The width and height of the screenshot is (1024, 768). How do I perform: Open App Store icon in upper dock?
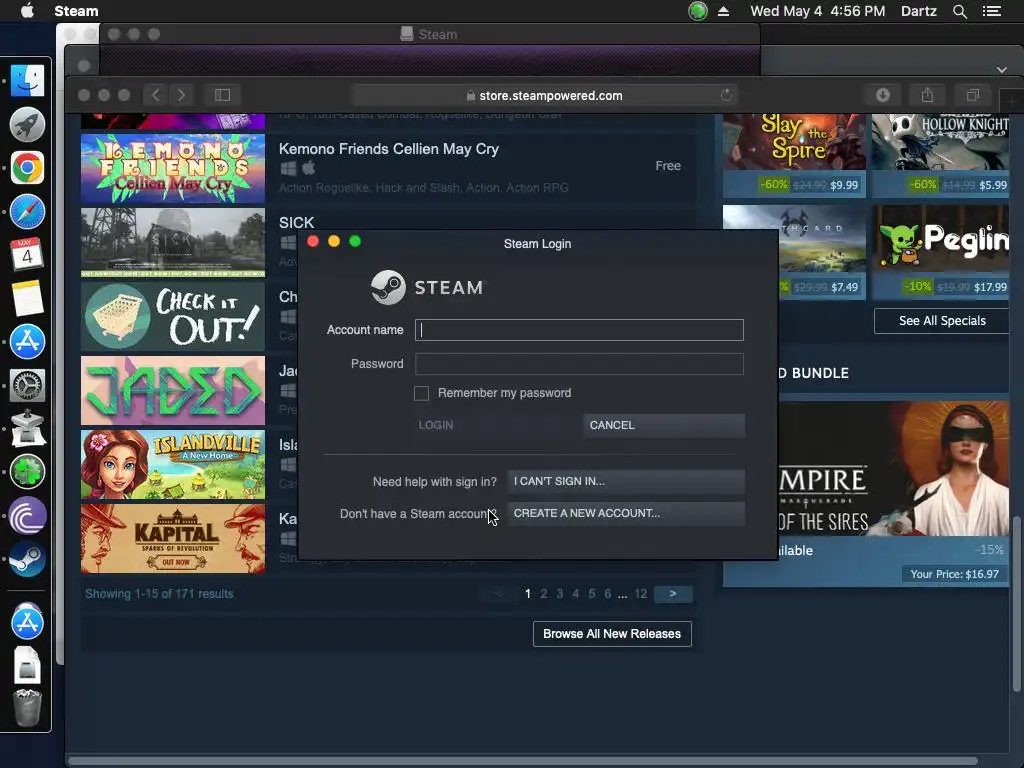[27, 342]
